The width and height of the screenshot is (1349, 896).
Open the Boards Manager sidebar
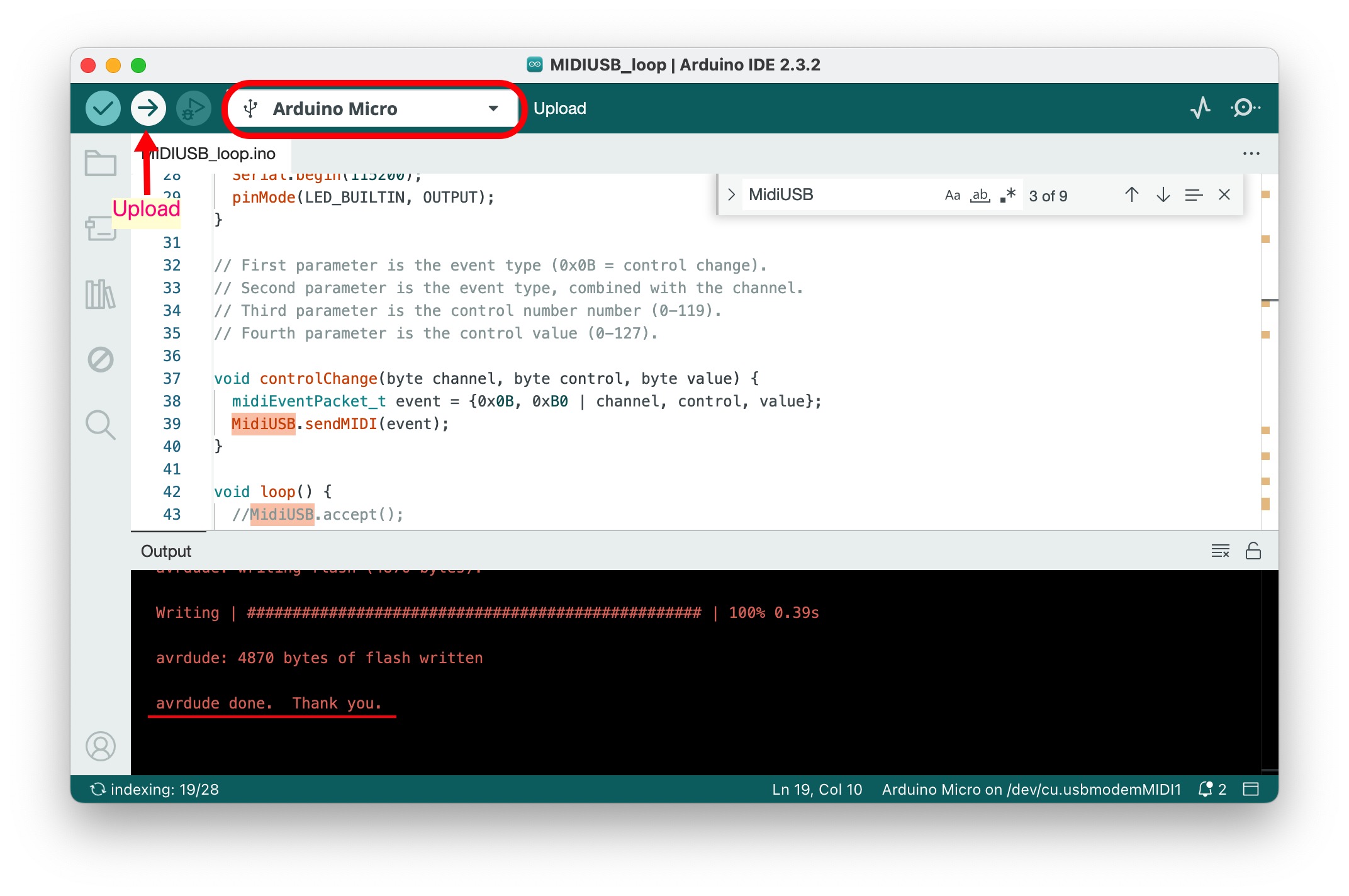[101, 228]
